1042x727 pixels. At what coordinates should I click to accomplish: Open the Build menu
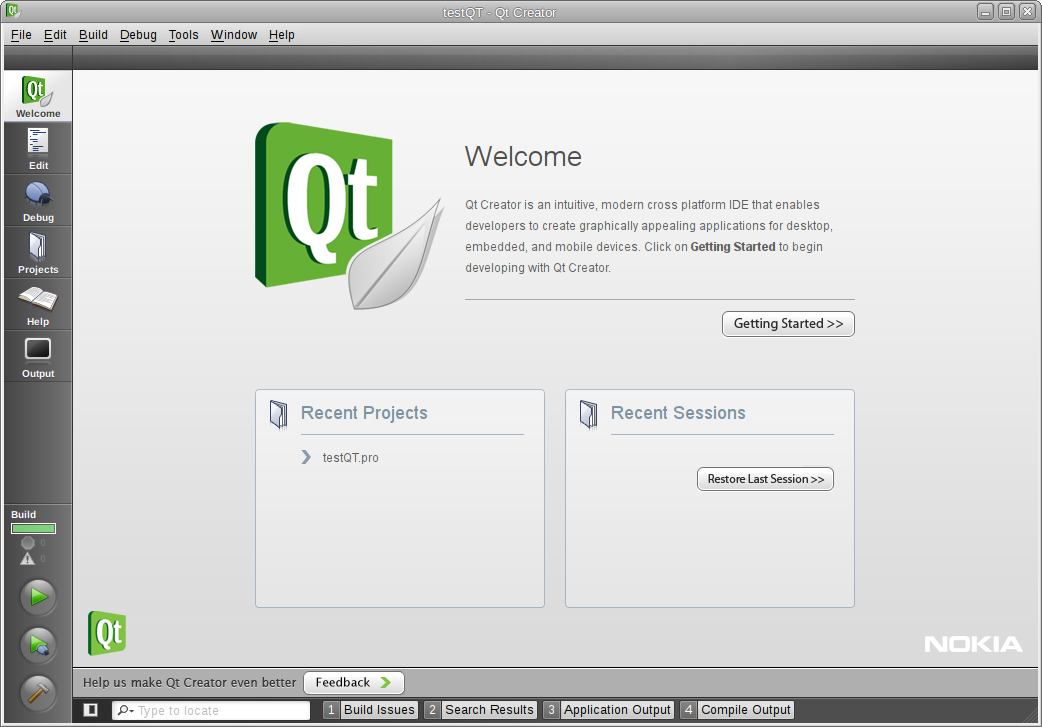click(93, 34)
